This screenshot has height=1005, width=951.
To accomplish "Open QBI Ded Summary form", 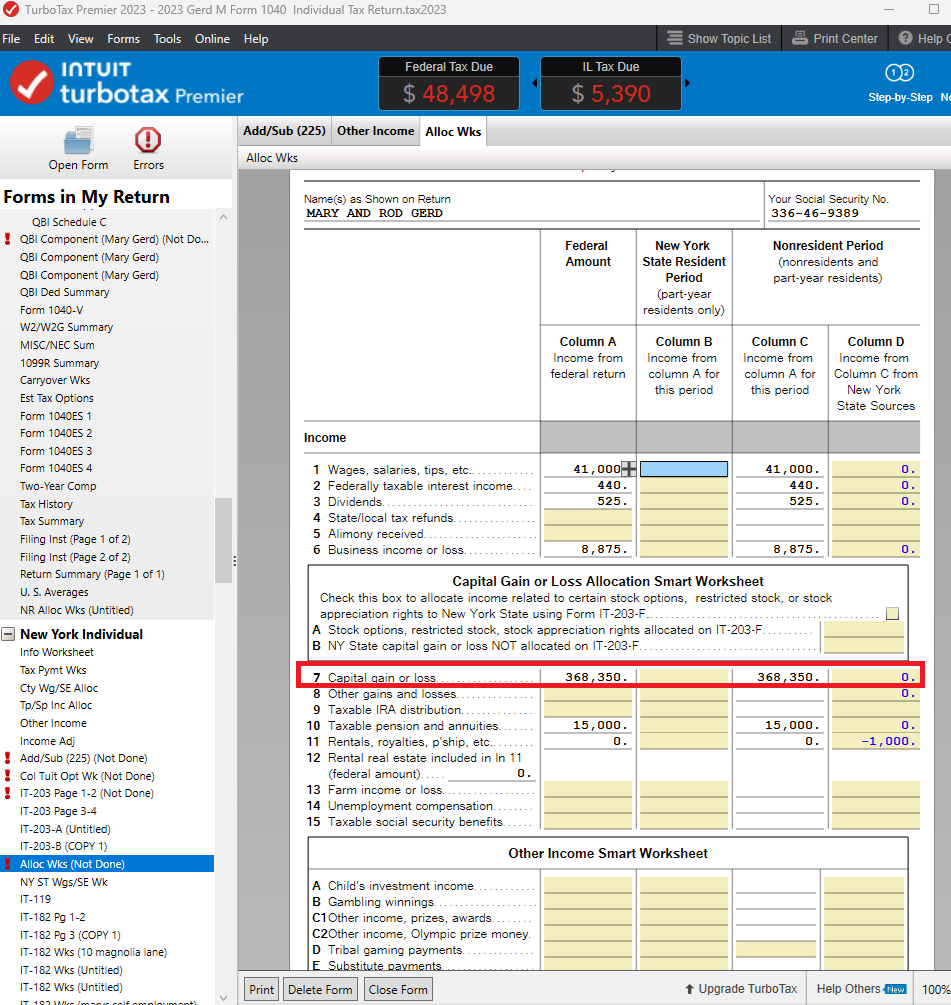I will [64, 292].
